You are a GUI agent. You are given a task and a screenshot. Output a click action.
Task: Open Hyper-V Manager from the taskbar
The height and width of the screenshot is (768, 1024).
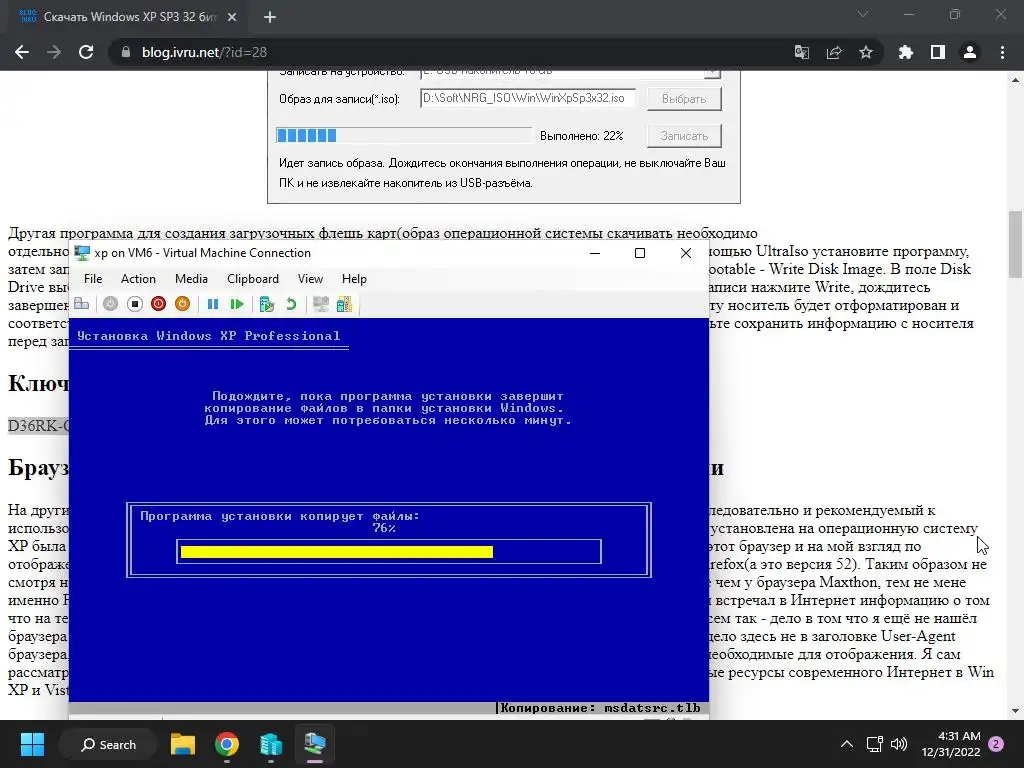click(270, 744)
